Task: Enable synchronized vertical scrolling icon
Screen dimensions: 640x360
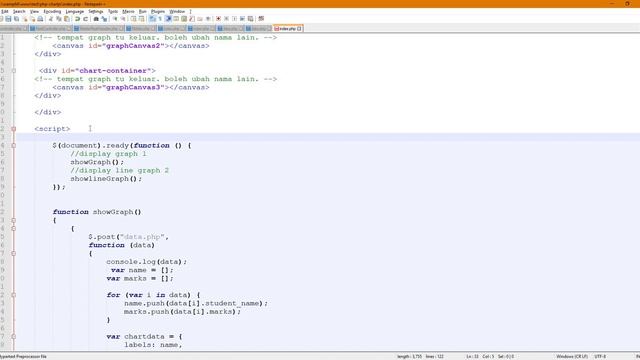Action: pos(133,19)
